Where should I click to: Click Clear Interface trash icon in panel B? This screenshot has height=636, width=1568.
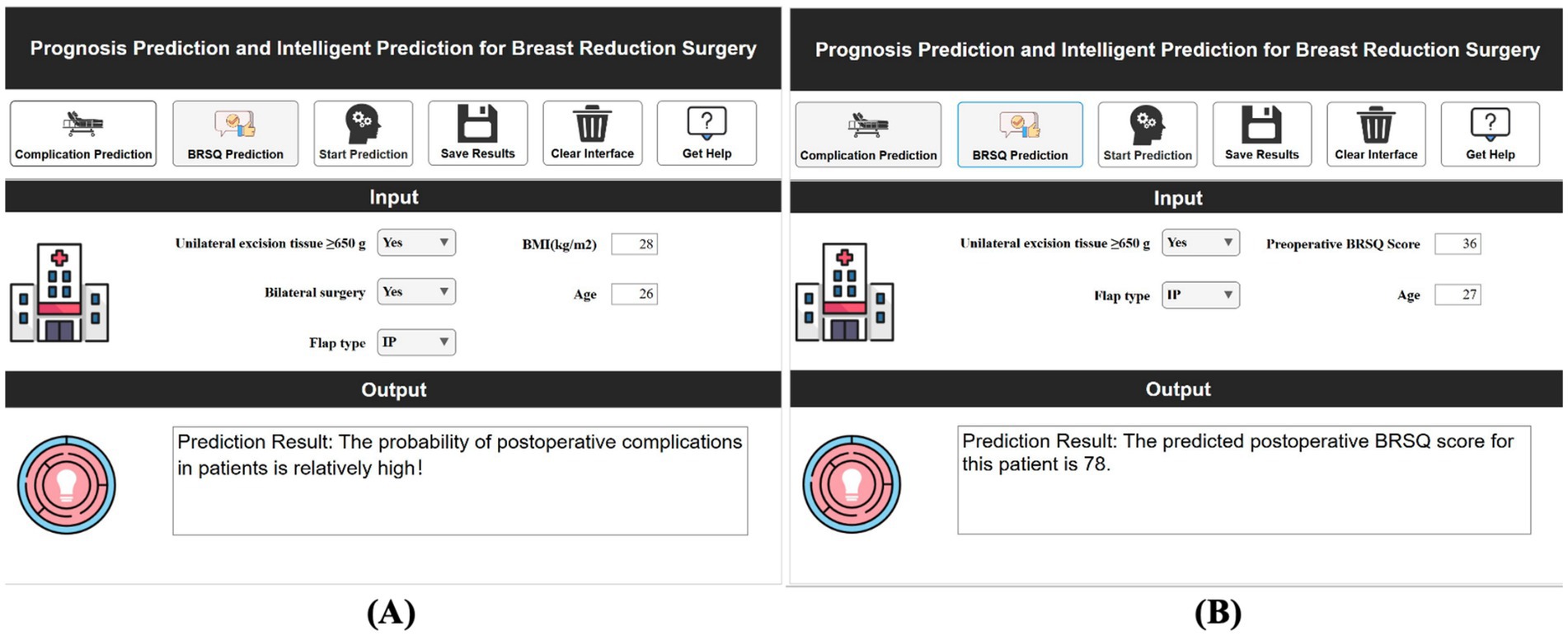pyautogui.click(x=1376, y=125)
